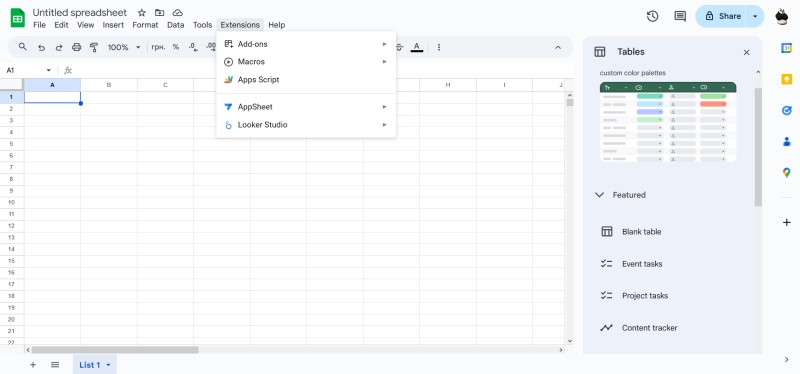Image resolution: width=800 pixels, height=374 pixels.
Task: Click the horizontal scrollbar thumb
Action: [115, 350]
